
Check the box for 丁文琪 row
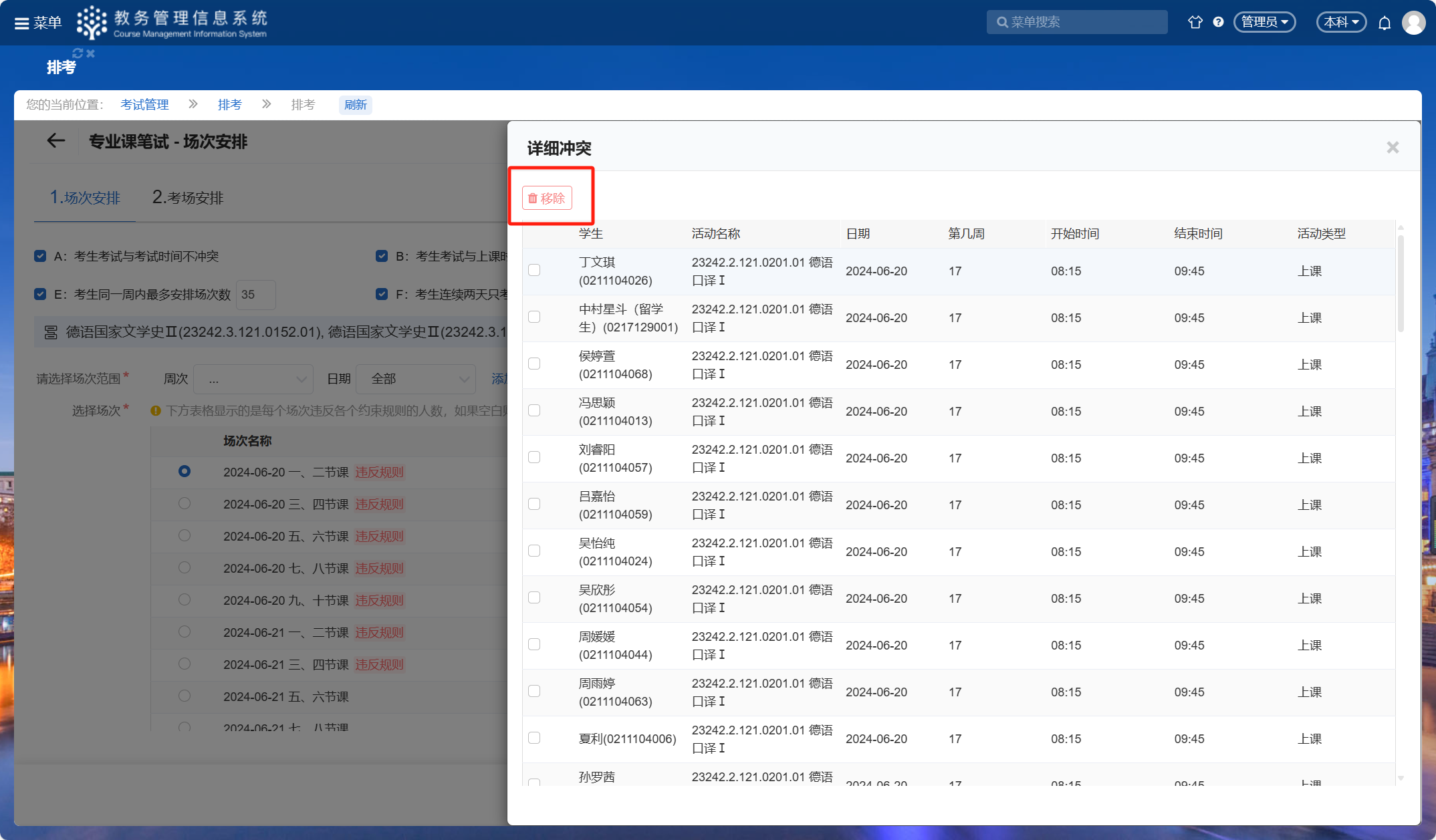534,270
